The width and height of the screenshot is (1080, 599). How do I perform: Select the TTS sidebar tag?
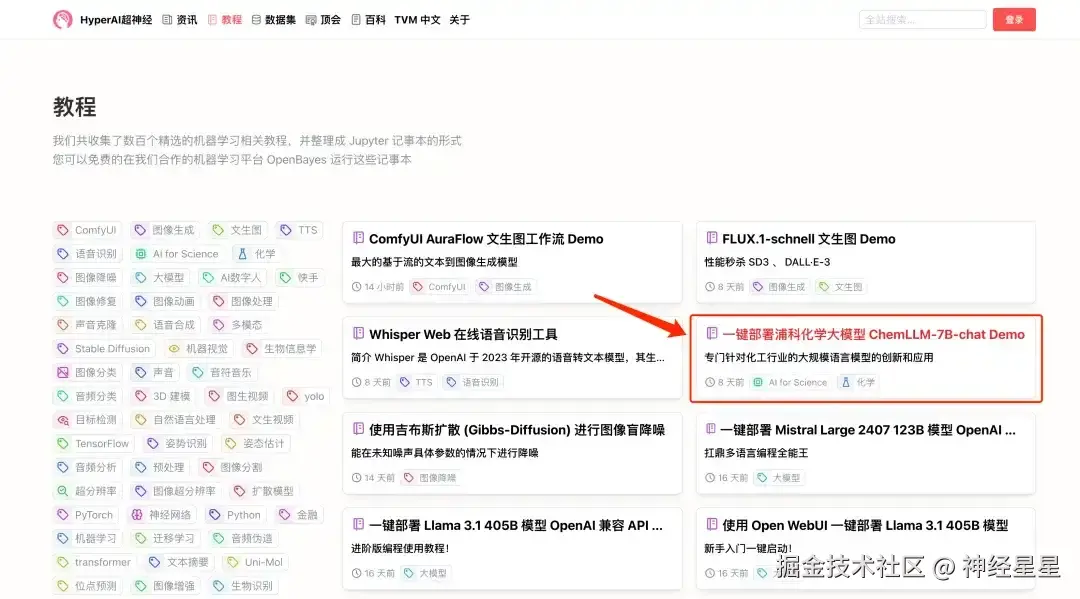pyautogui.click(x=299, y=230)
